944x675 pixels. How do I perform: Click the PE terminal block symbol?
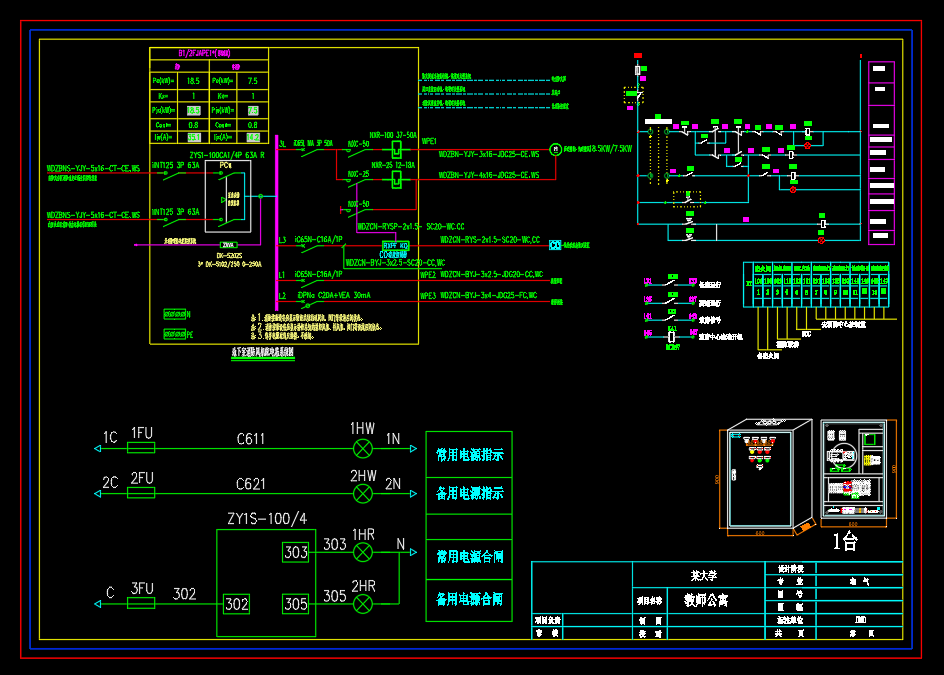point(175,334)
